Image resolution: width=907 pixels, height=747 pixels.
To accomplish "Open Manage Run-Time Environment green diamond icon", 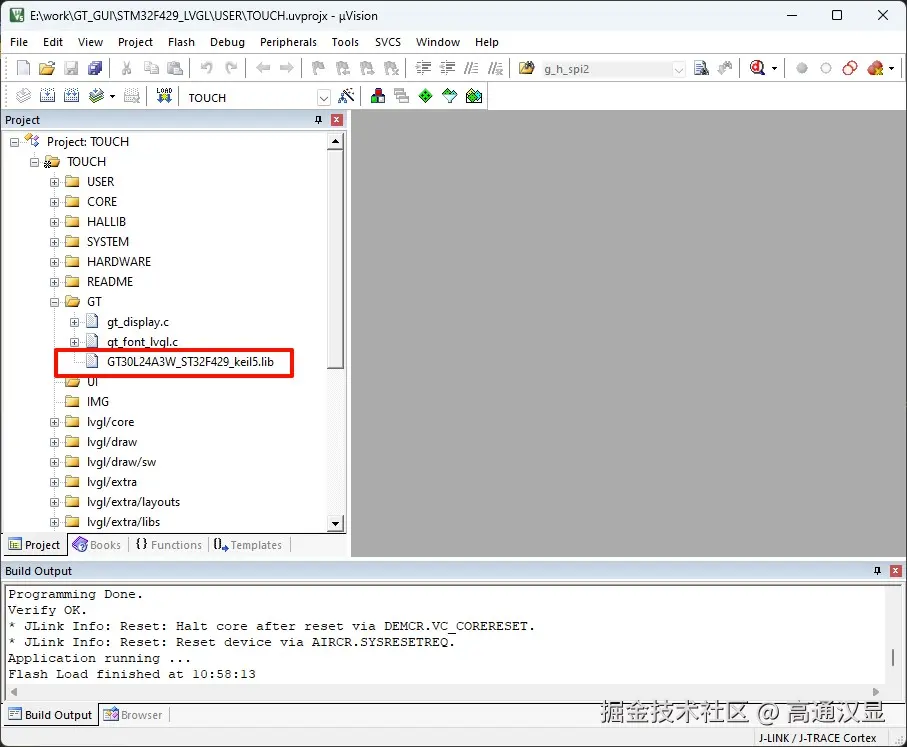I will point(426,95).
